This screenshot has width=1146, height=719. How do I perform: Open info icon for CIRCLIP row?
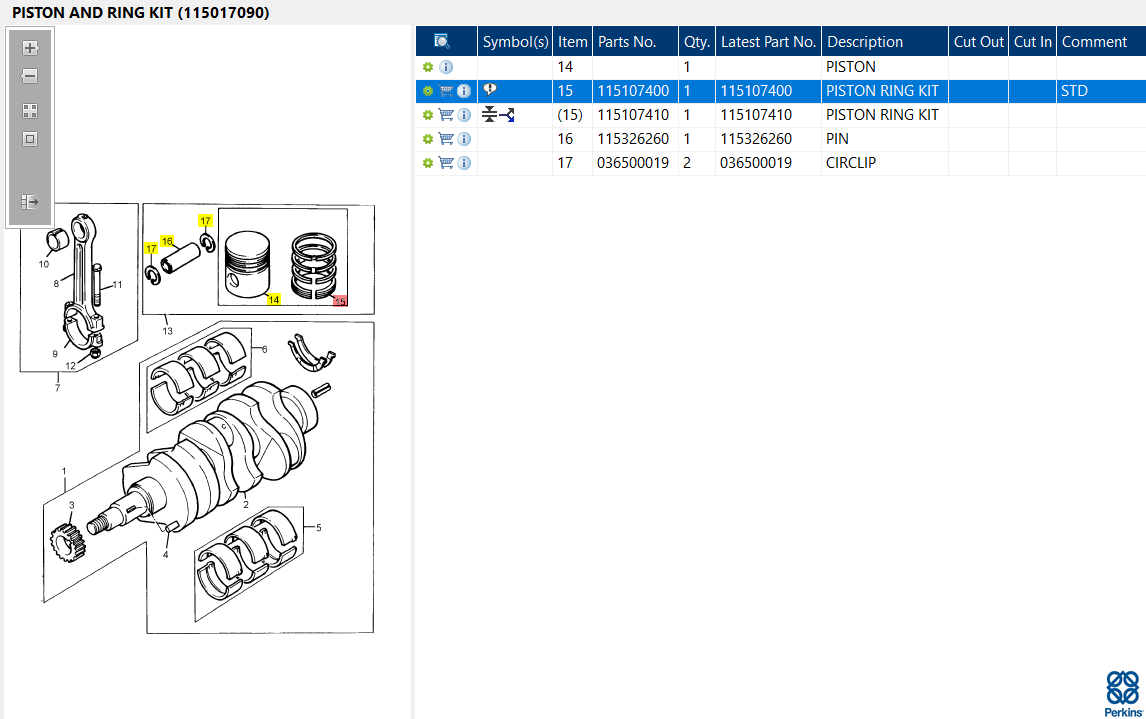point(464,163)
